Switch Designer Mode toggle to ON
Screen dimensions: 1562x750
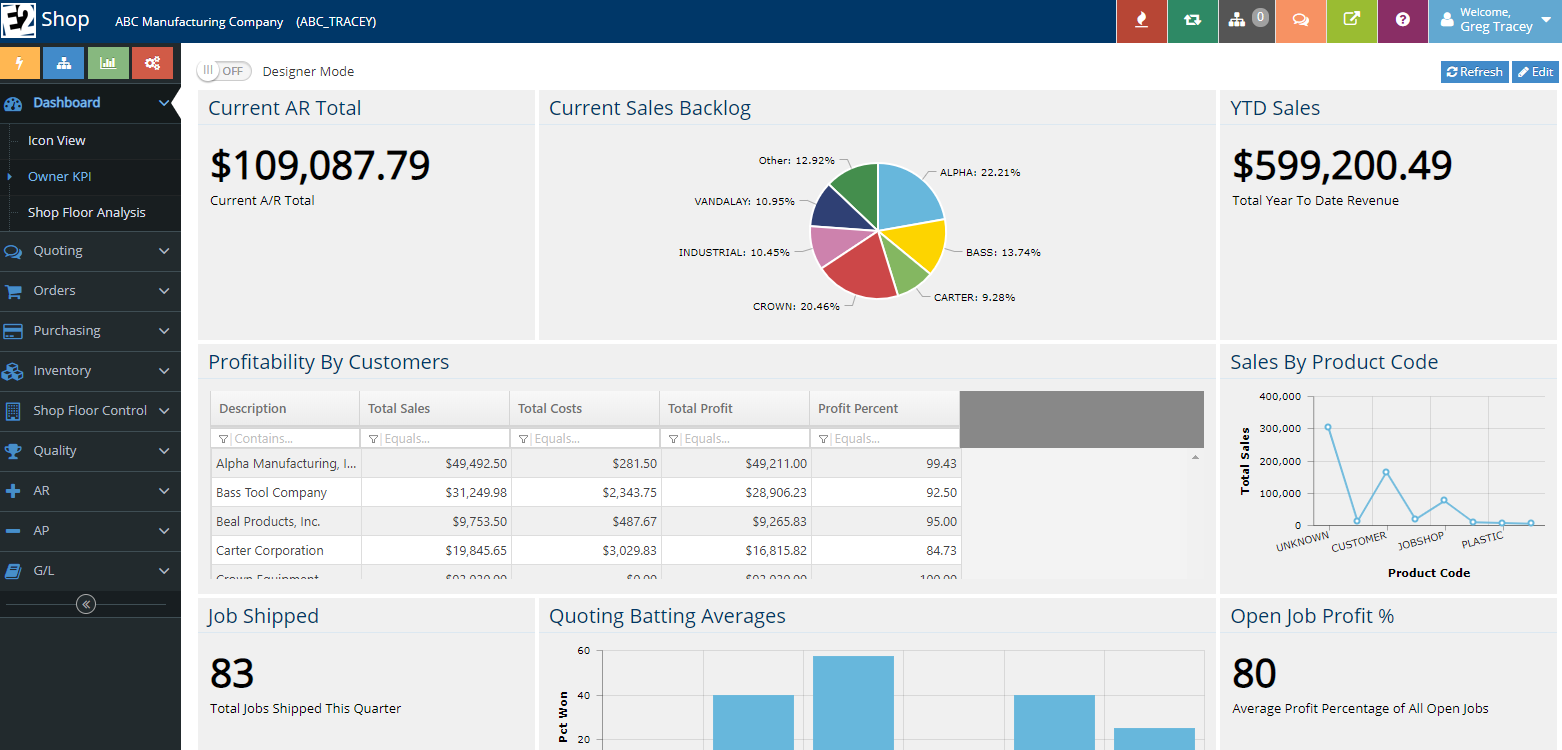(224, 71)
